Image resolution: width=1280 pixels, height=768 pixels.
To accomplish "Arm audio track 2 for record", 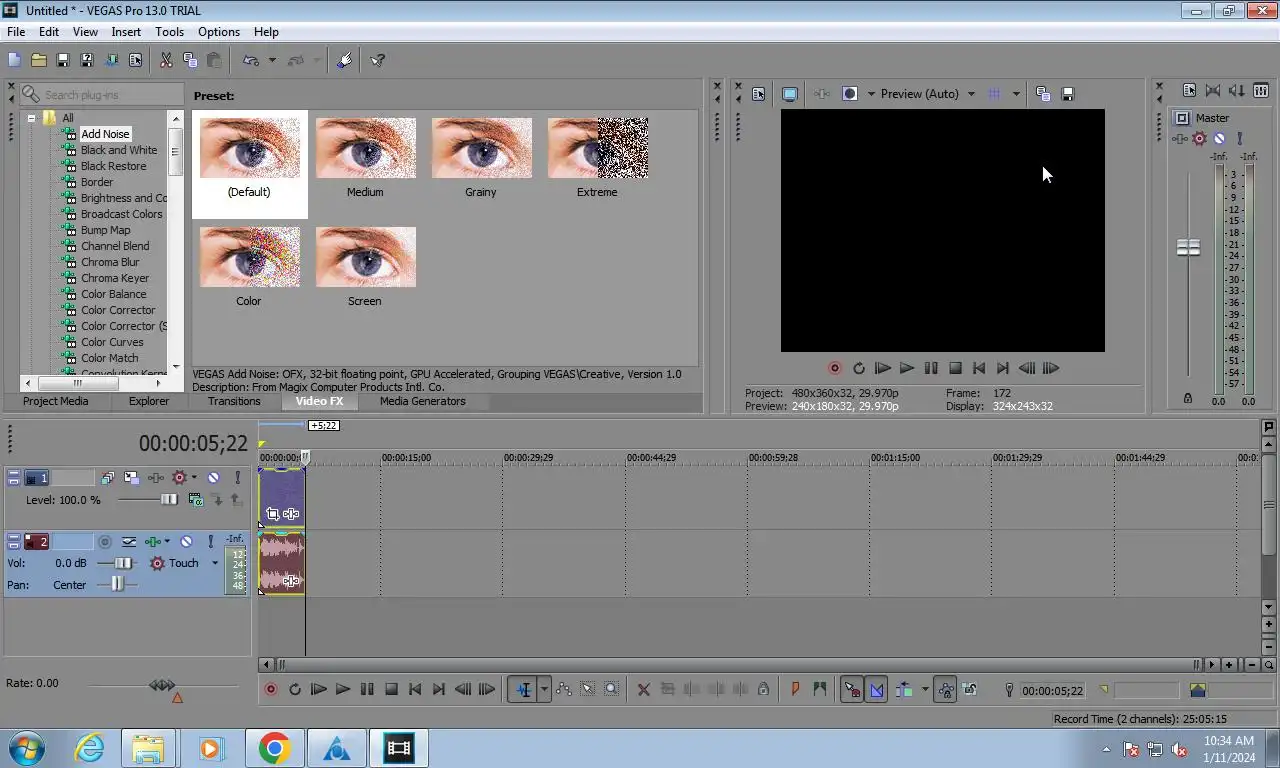I will 104,541.
